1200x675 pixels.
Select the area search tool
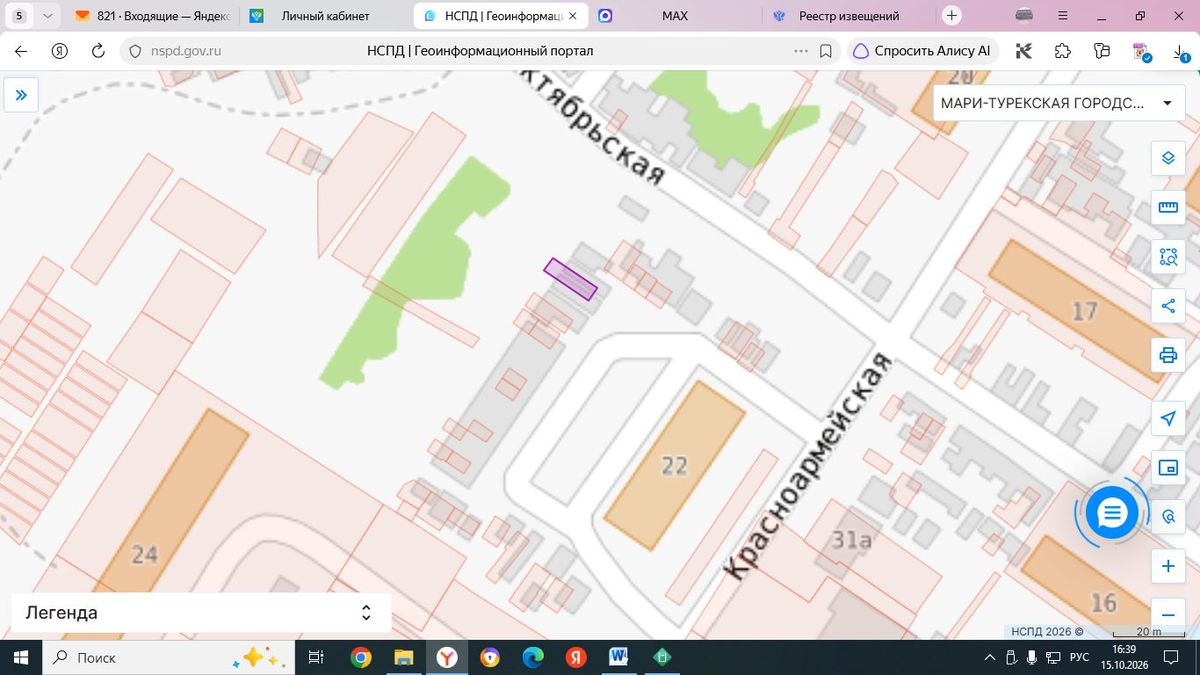coord(1168,257)
